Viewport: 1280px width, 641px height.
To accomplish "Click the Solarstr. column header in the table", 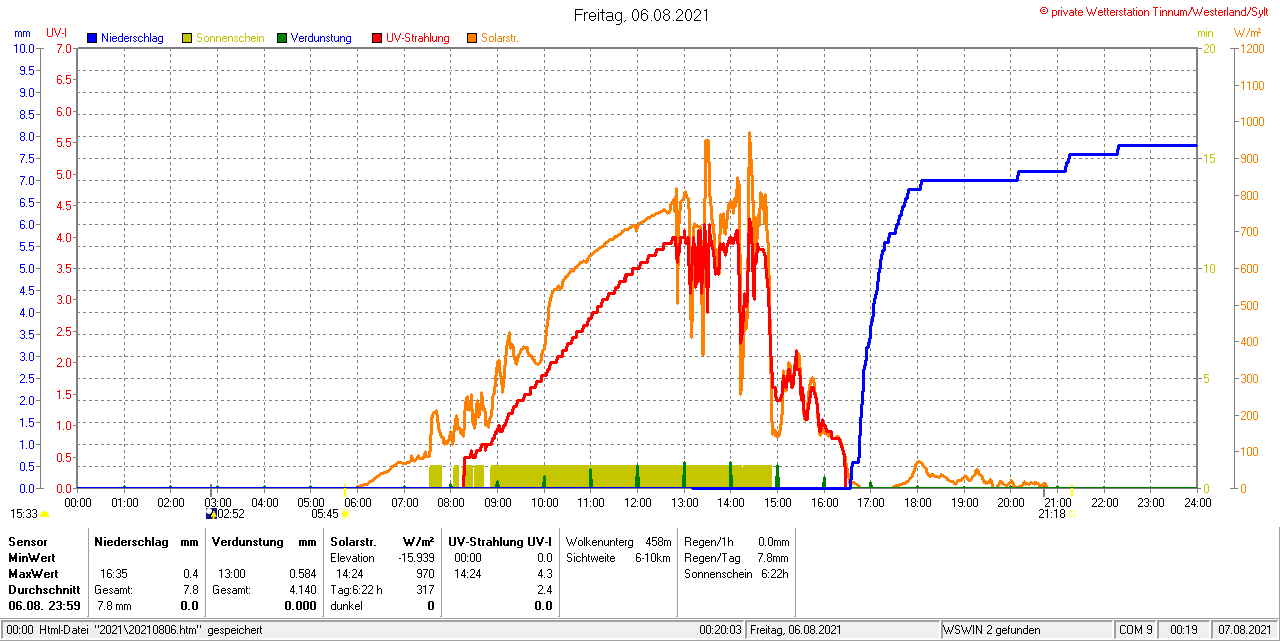I will click(x=353, y=541).
